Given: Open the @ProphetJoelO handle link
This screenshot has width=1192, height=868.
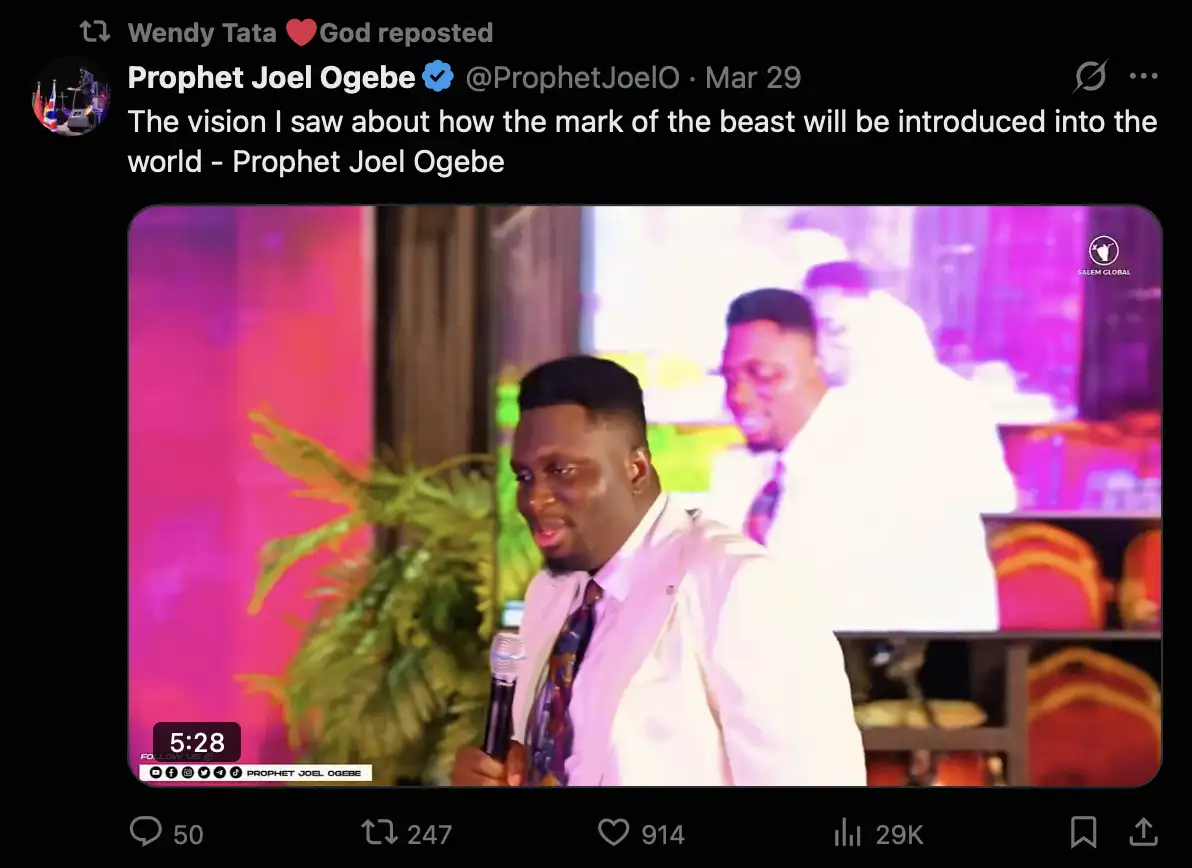Looking at the screenshot, I should click(x=573, y=77).
